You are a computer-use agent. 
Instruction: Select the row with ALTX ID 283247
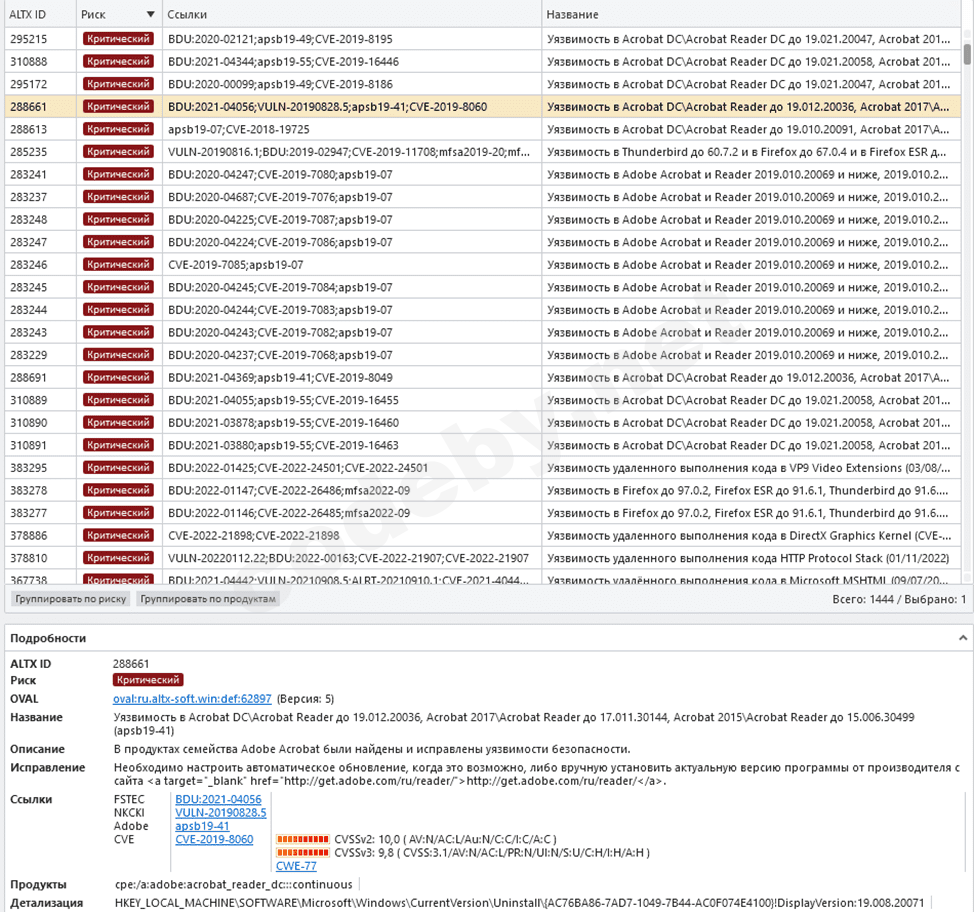click(x=483, y=242)
